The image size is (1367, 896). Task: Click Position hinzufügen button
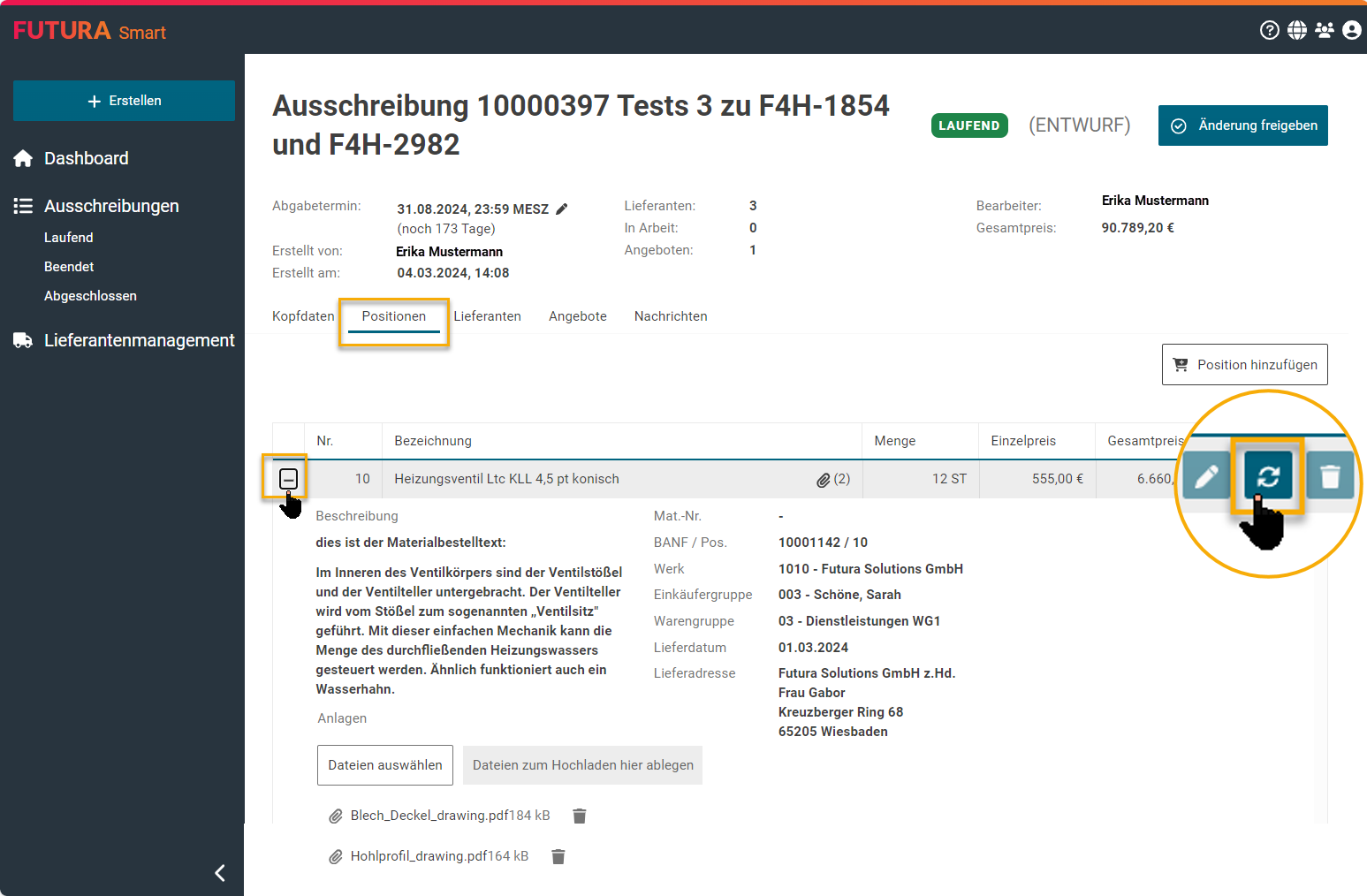tap(1244, 365)
